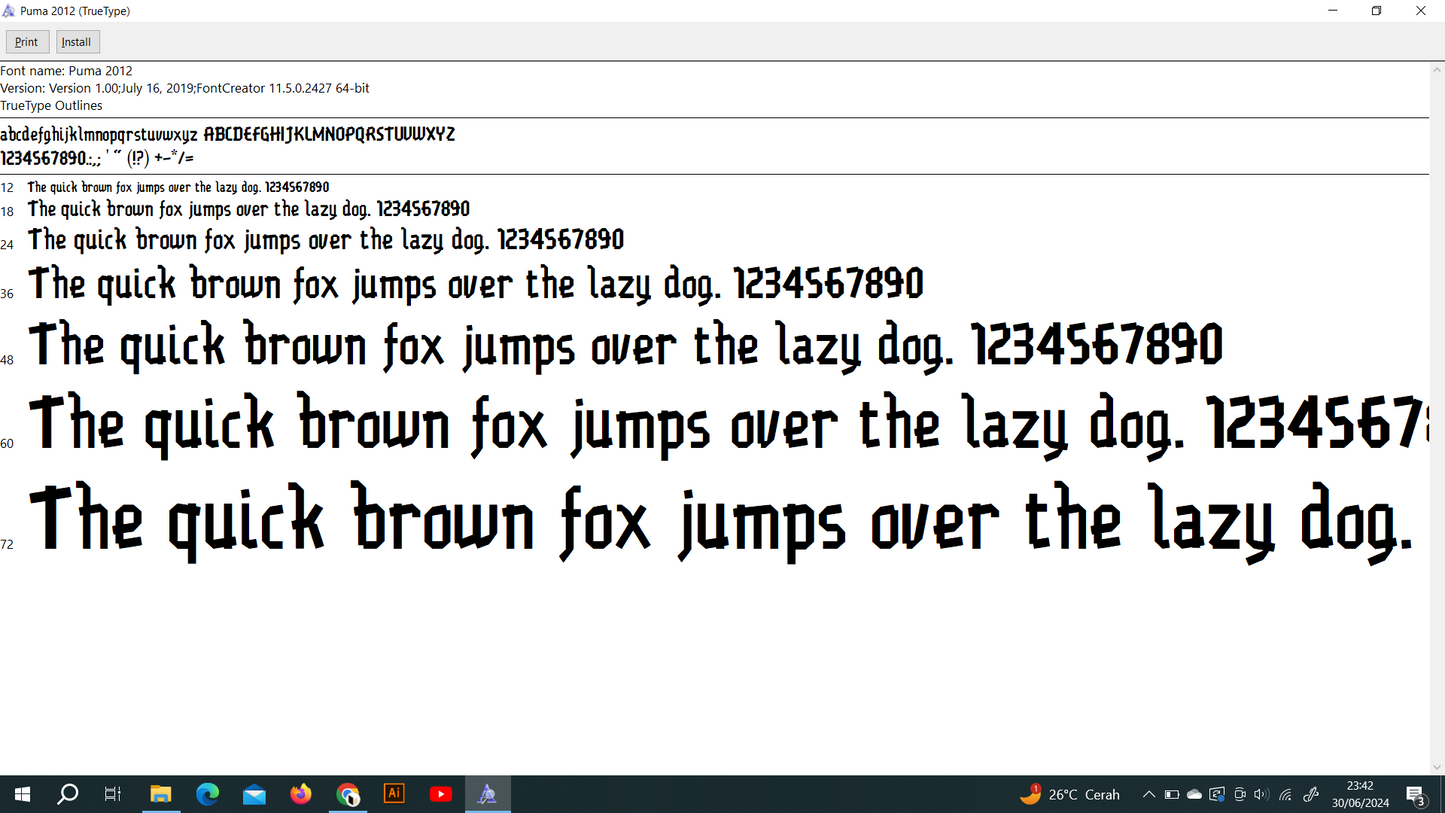
Task: Open File Explorer from the taskbar
Action: [161, 793]
